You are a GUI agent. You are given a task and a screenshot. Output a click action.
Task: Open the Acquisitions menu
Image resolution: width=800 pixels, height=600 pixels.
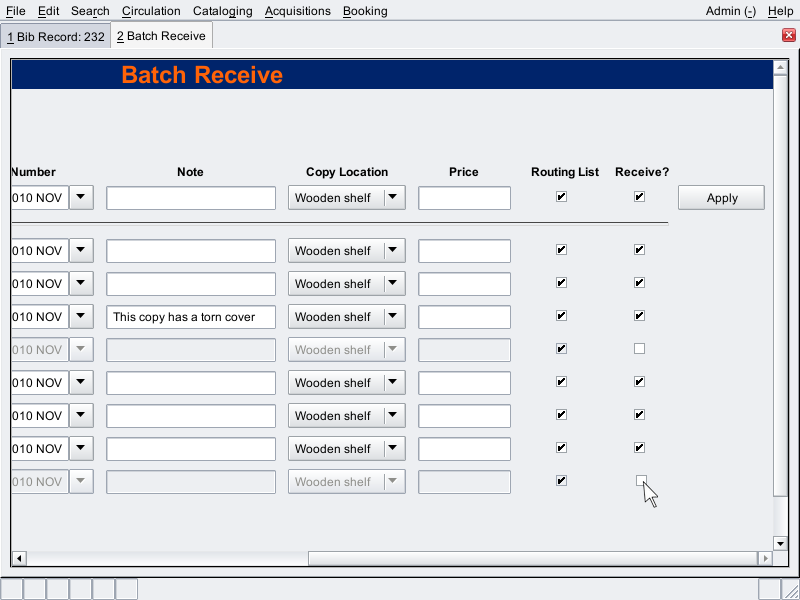click(x=297, y=11)
